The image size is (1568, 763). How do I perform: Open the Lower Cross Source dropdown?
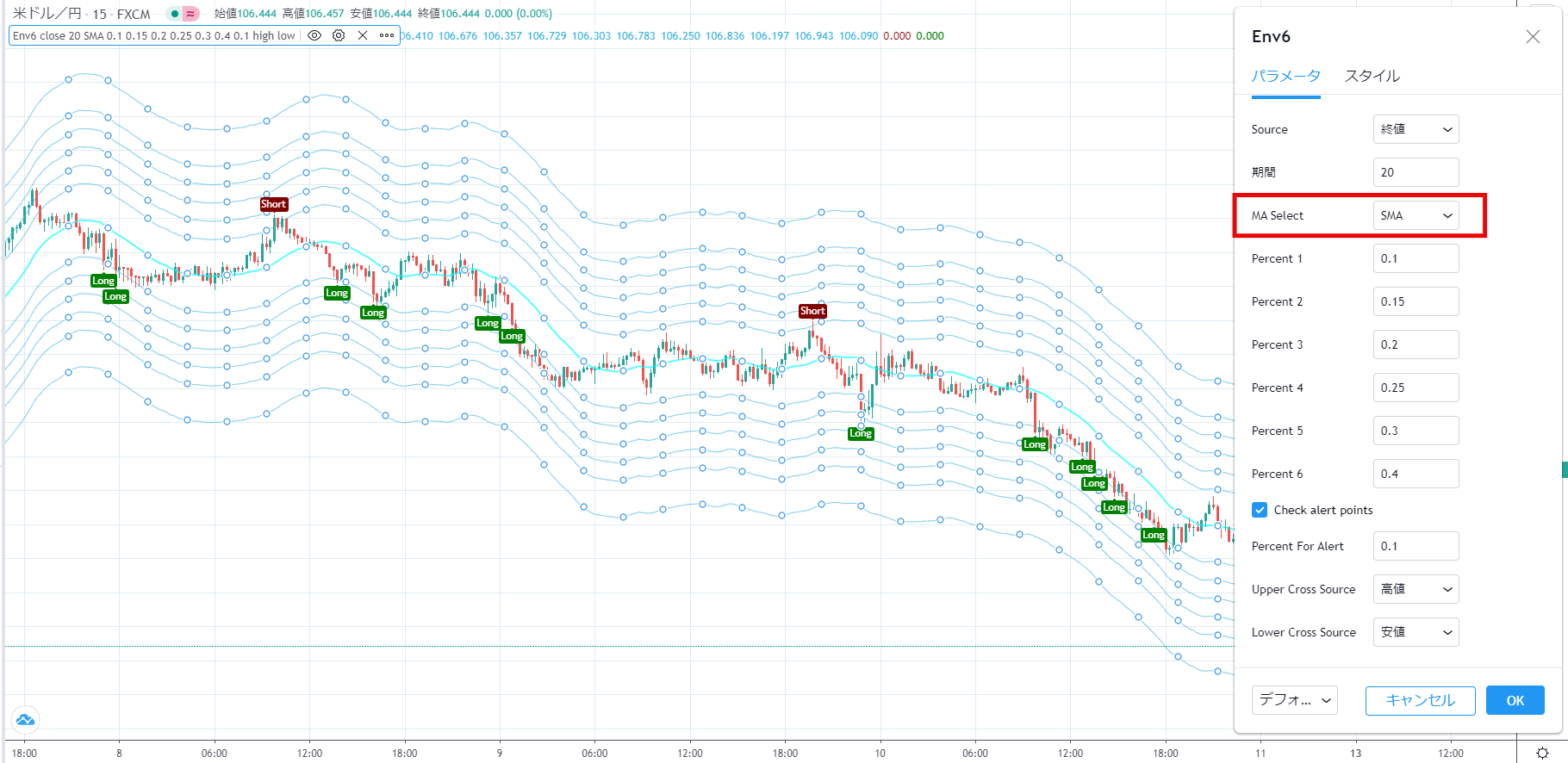click(x=1416, y=632)
